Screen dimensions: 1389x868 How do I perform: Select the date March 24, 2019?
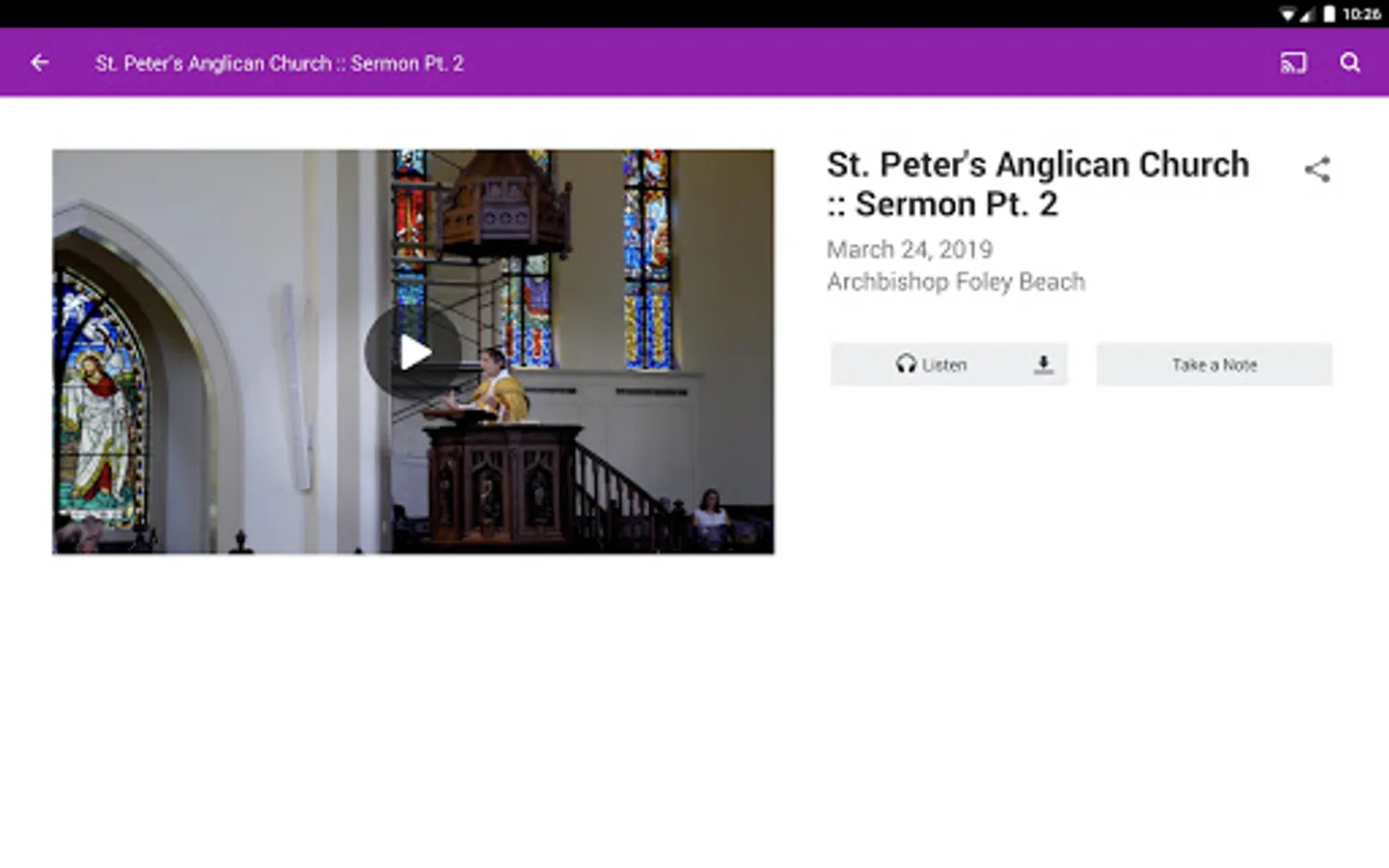tap(910, 250)
